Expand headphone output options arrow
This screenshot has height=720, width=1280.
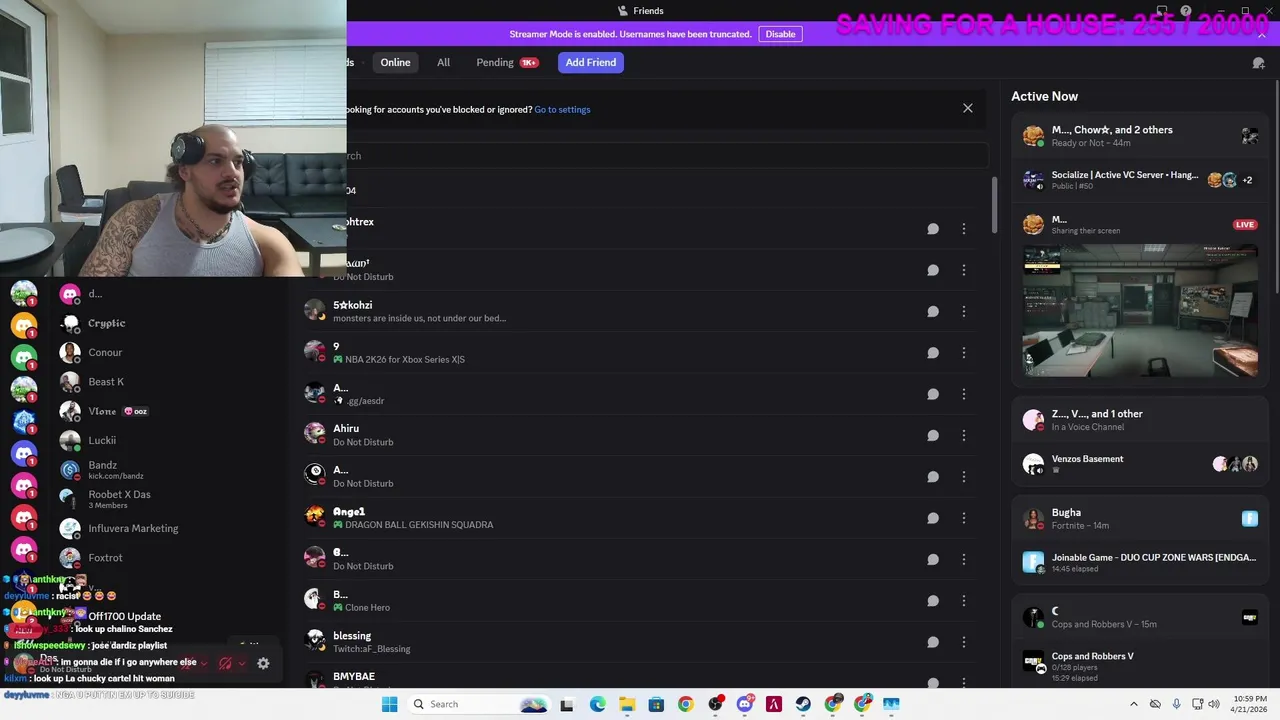click(242, 663)
